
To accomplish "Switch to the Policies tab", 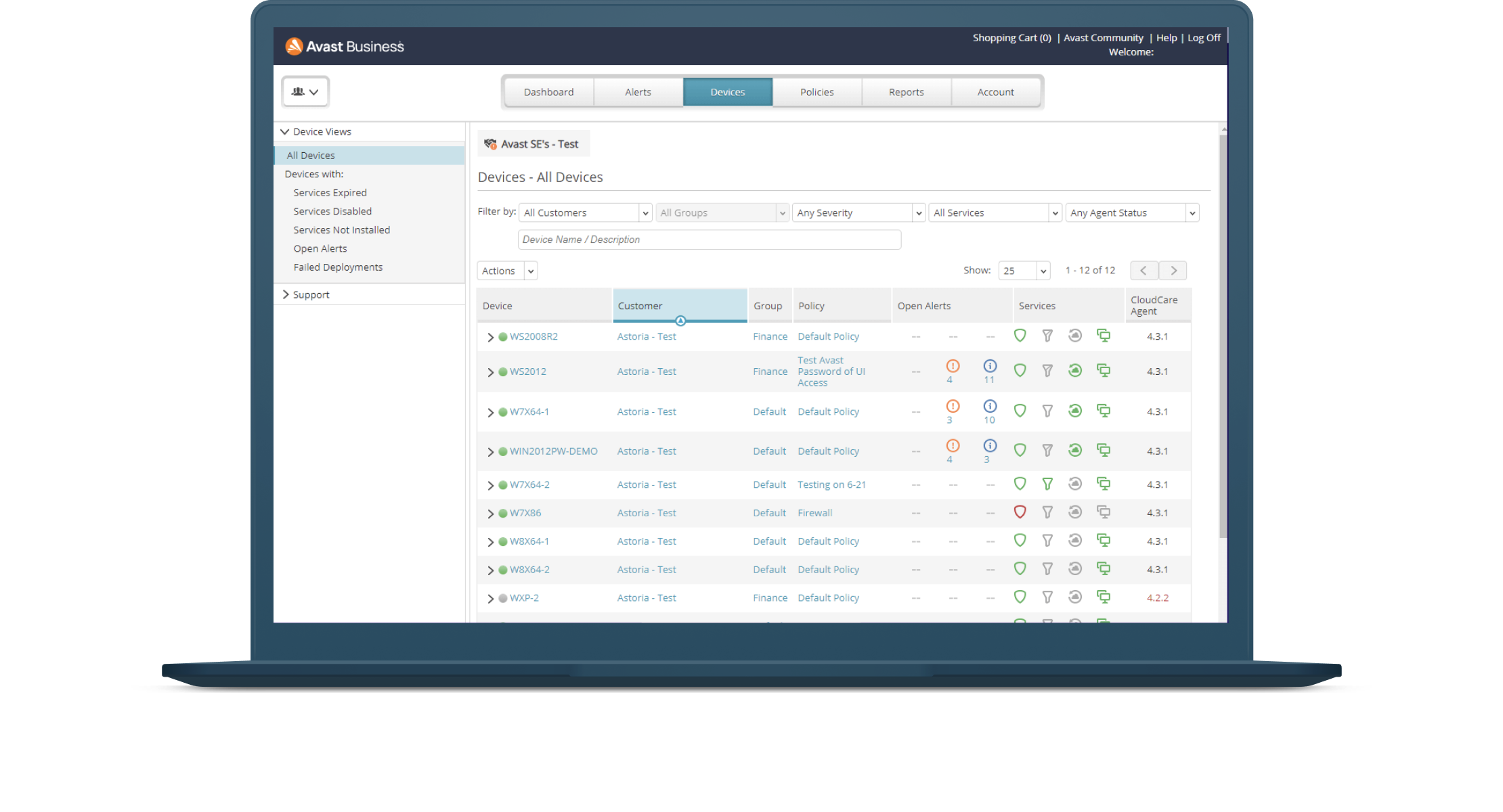I will 816,92.
